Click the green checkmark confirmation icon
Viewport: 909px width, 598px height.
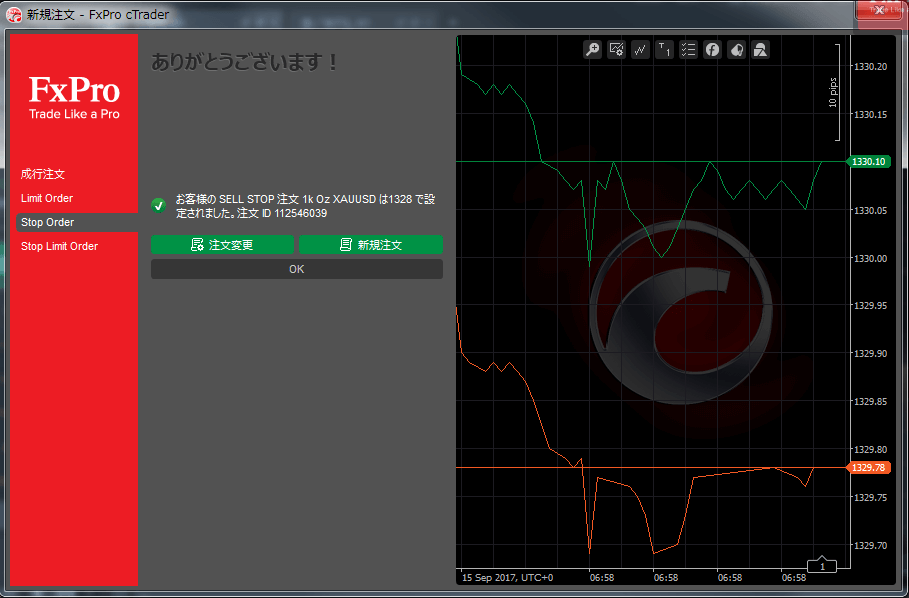point(158,206)
